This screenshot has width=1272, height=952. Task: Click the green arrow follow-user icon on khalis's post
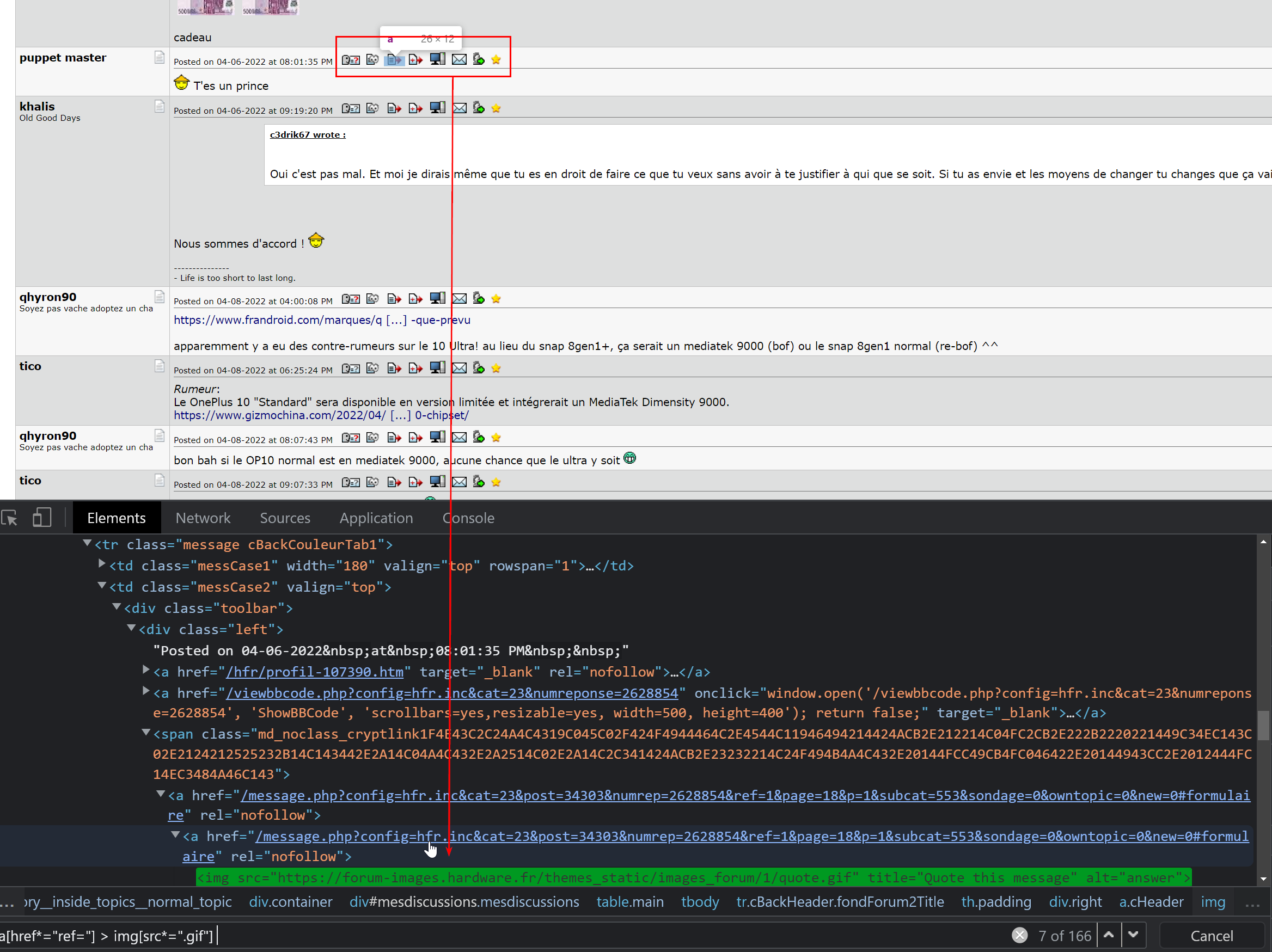tap(479, 108)
